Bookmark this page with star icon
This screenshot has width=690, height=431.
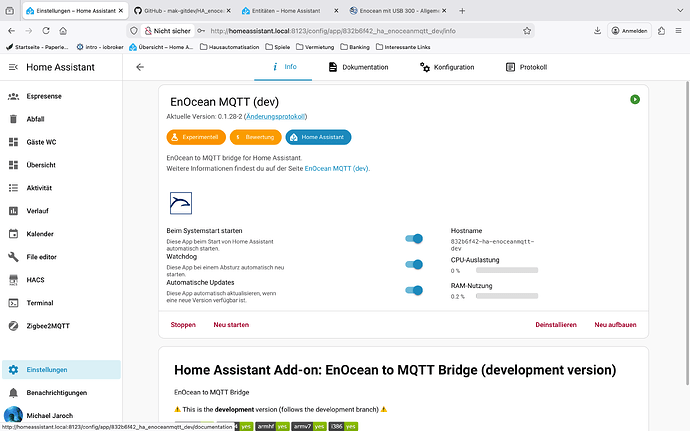527,31
